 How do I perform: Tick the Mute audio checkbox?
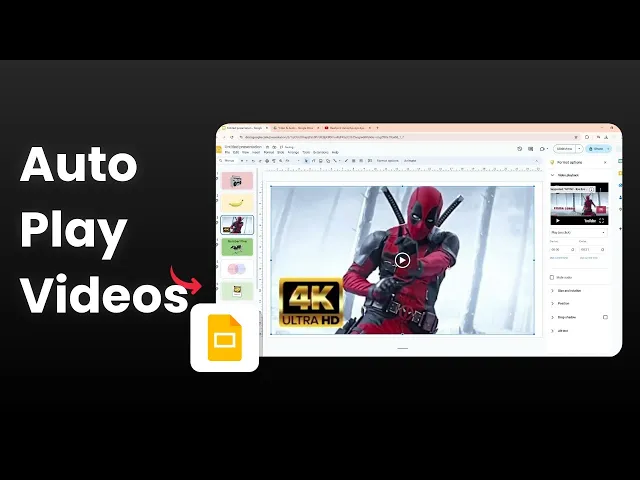(552, 278)
